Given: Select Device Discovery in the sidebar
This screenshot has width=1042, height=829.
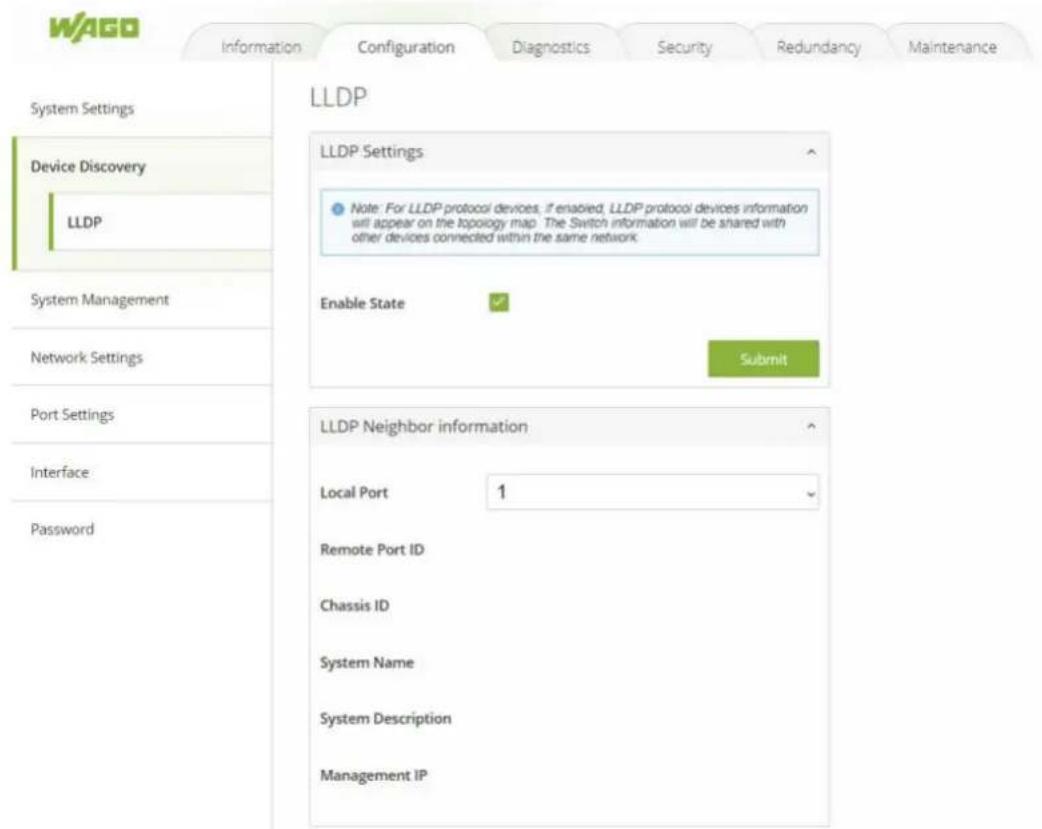Looking at the screenshot, I should click(142, 166).
